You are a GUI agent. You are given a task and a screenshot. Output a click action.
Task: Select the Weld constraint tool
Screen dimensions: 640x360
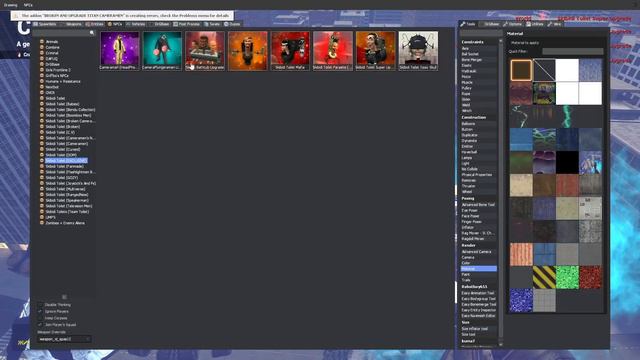(466, 105)
